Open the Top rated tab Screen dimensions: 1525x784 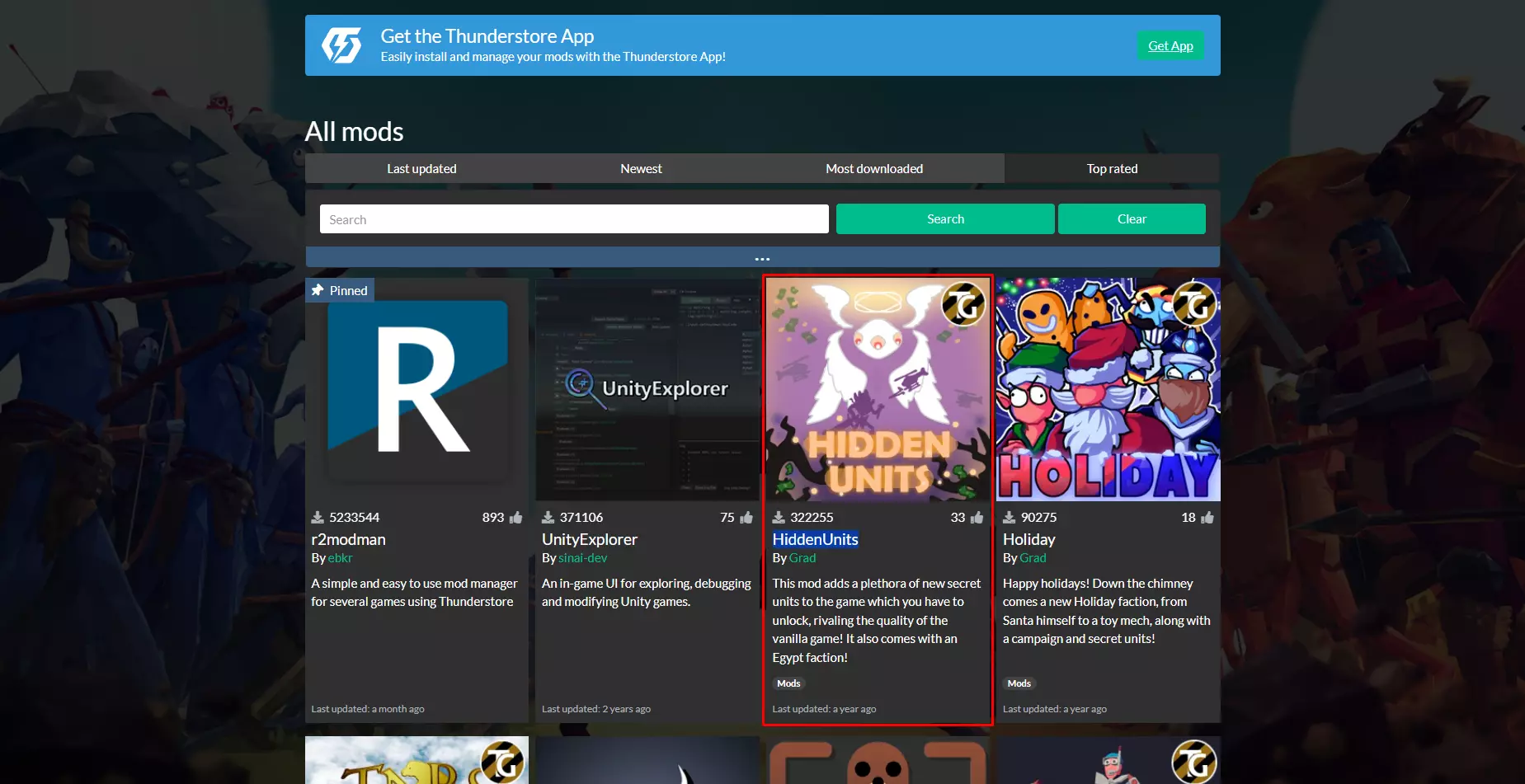(1112, 168)
